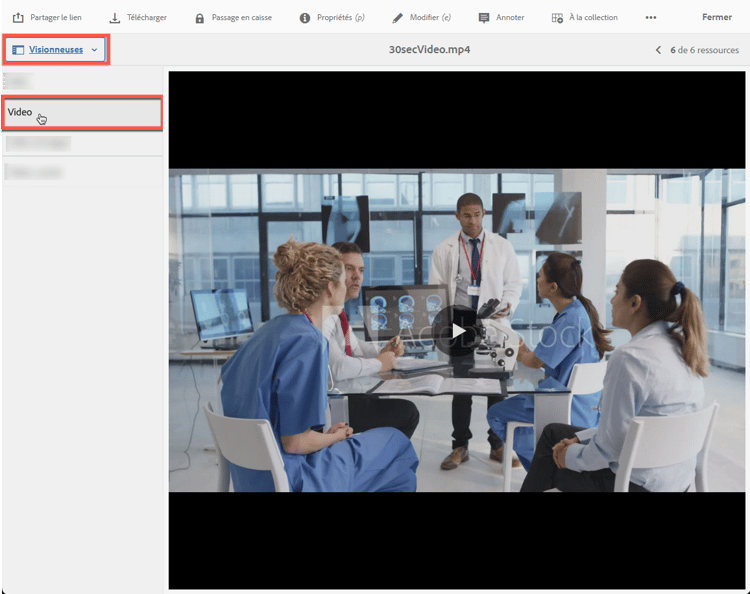Click the À la collection icon

point(557,18)
